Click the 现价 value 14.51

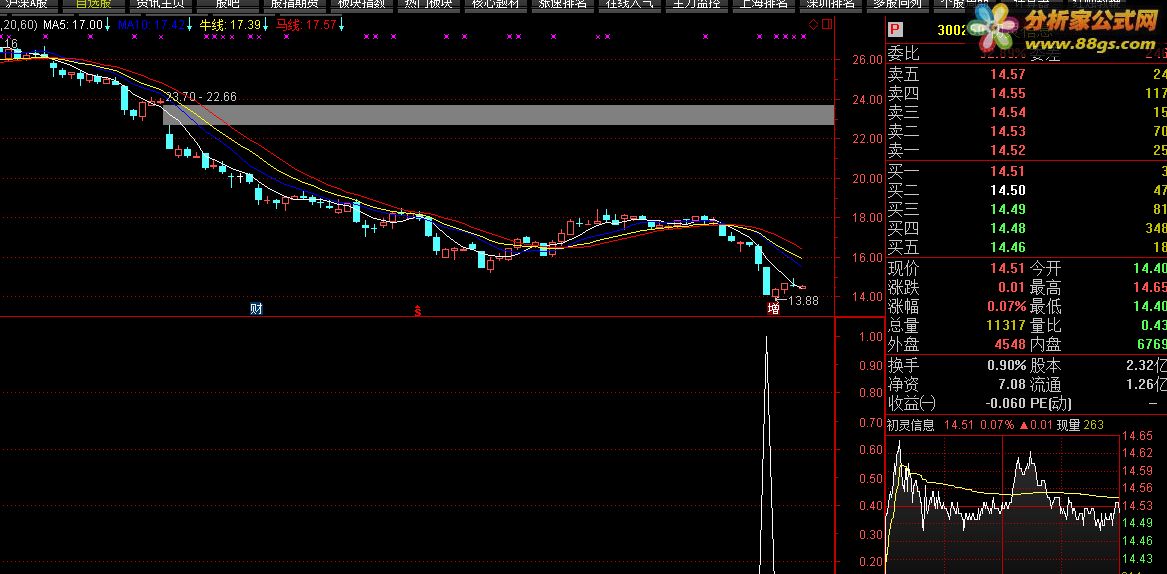1008,269
